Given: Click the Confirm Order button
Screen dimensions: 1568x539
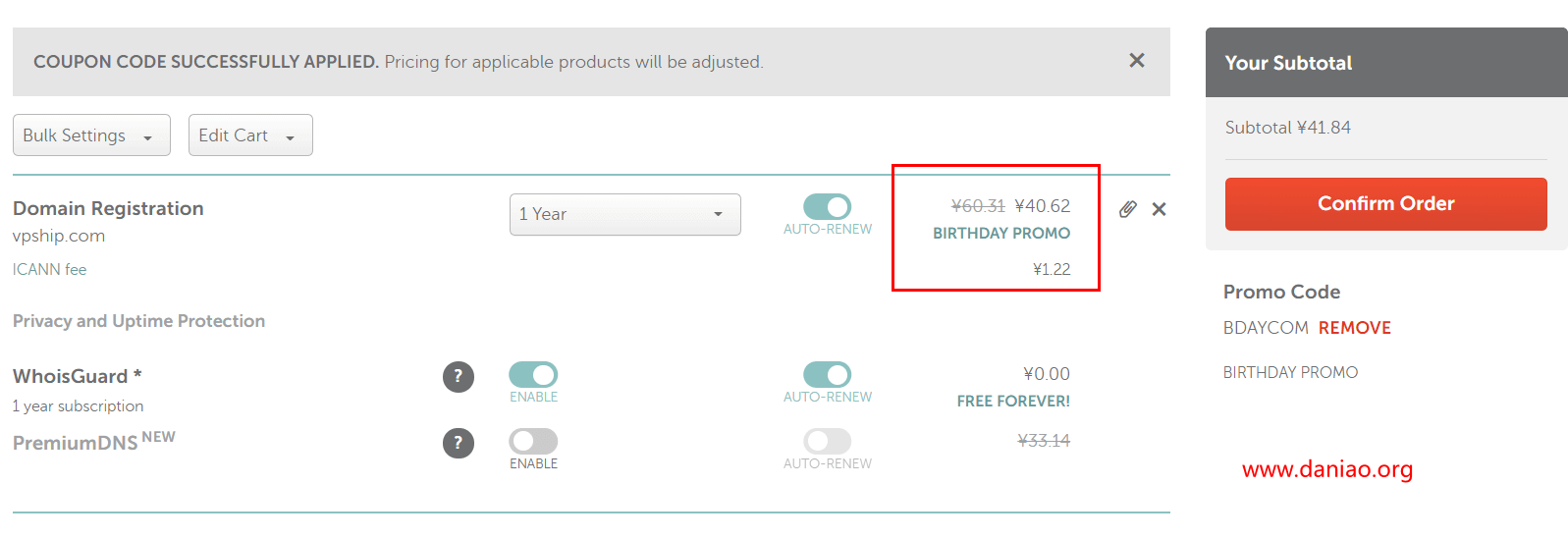Looking at the screenshot, I should click(x=1386, y=204).
